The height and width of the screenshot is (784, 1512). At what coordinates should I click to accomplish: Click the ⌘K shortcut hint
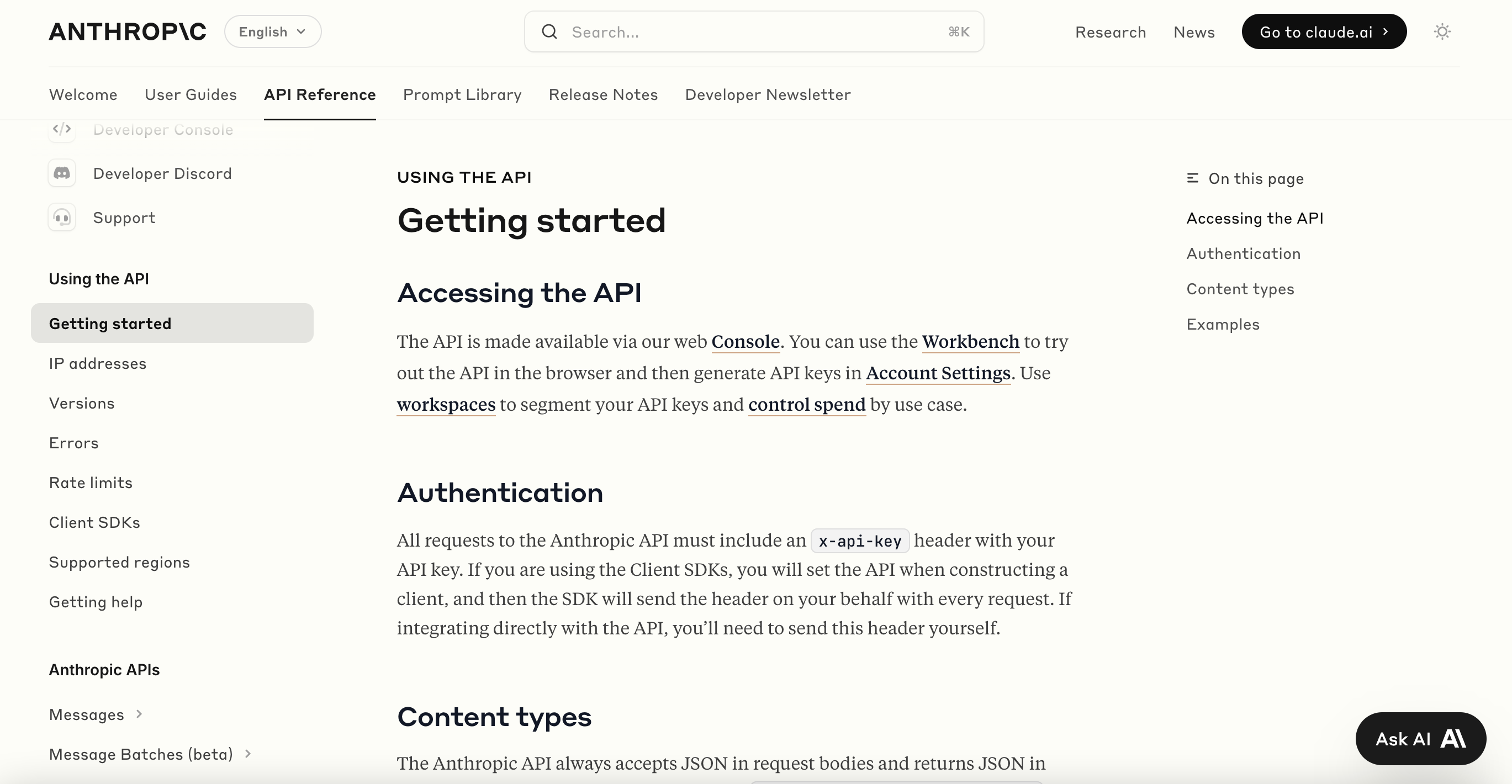tap(959, 31)
